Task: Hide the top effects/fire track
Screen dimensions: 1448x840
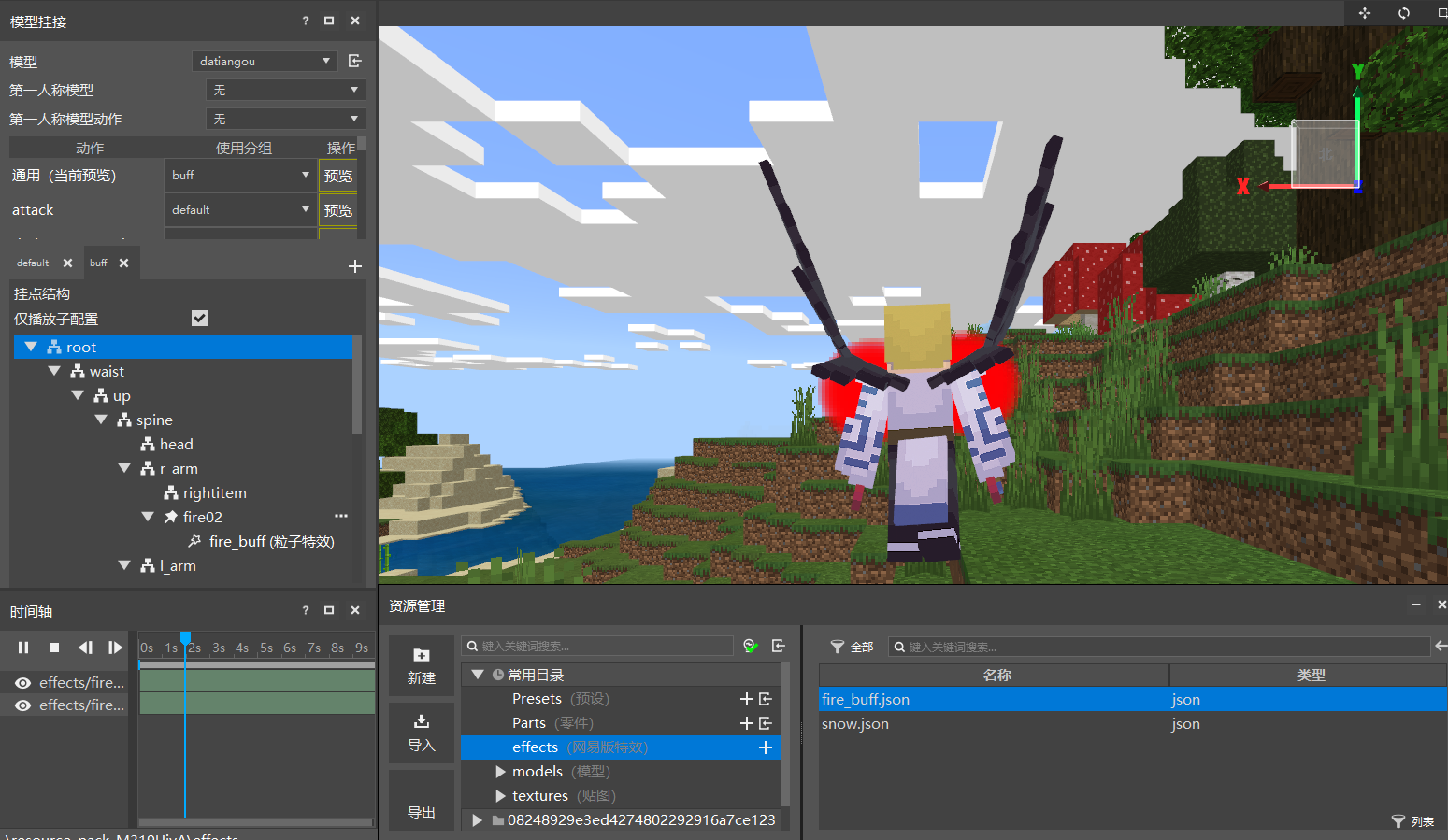Action: pyautogui.click(x=22, y=683)
